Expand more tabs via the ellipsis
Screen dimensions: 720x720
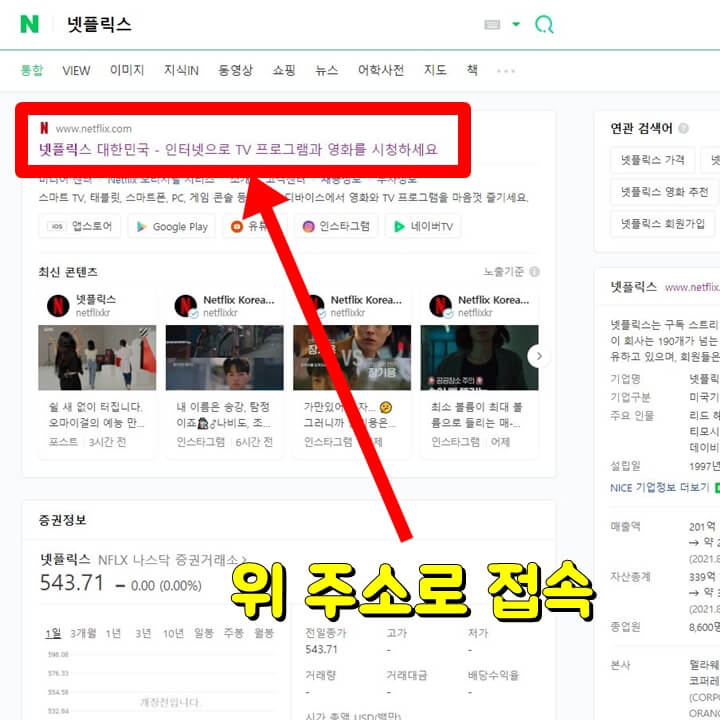tap(506, 71)
